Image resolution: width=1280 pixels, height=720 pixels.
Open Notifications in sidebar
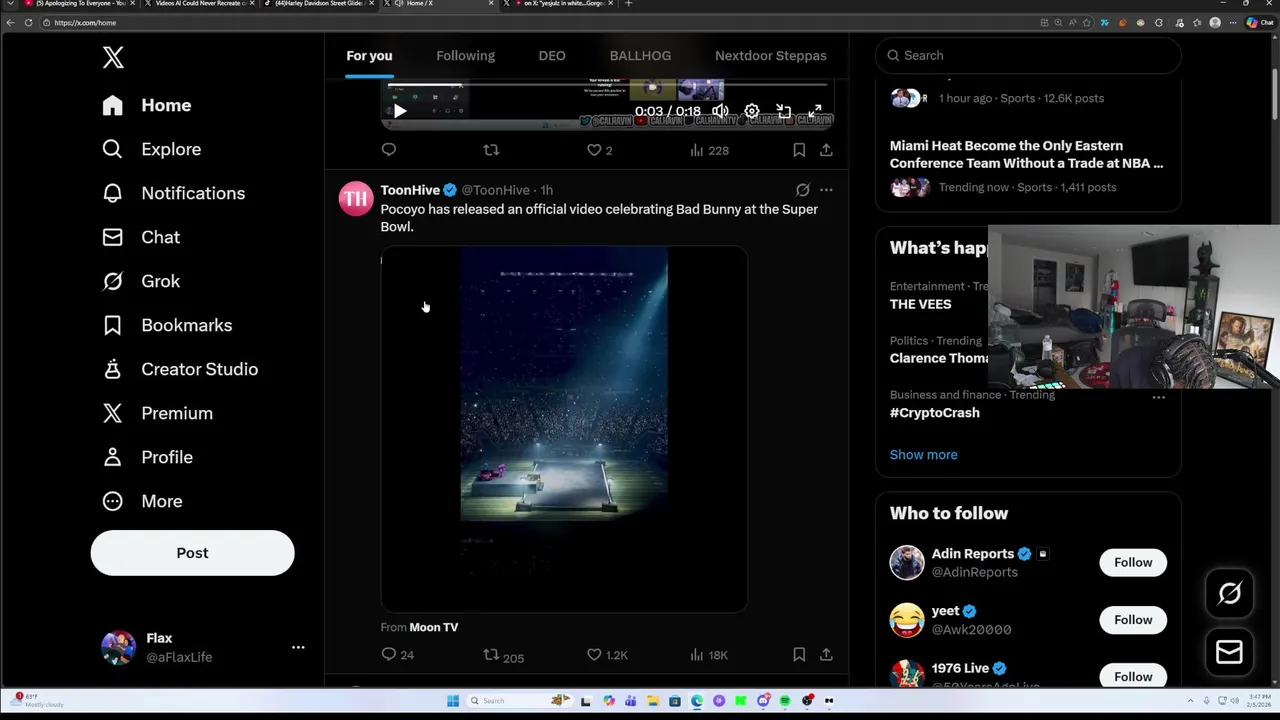click(174, 193)
